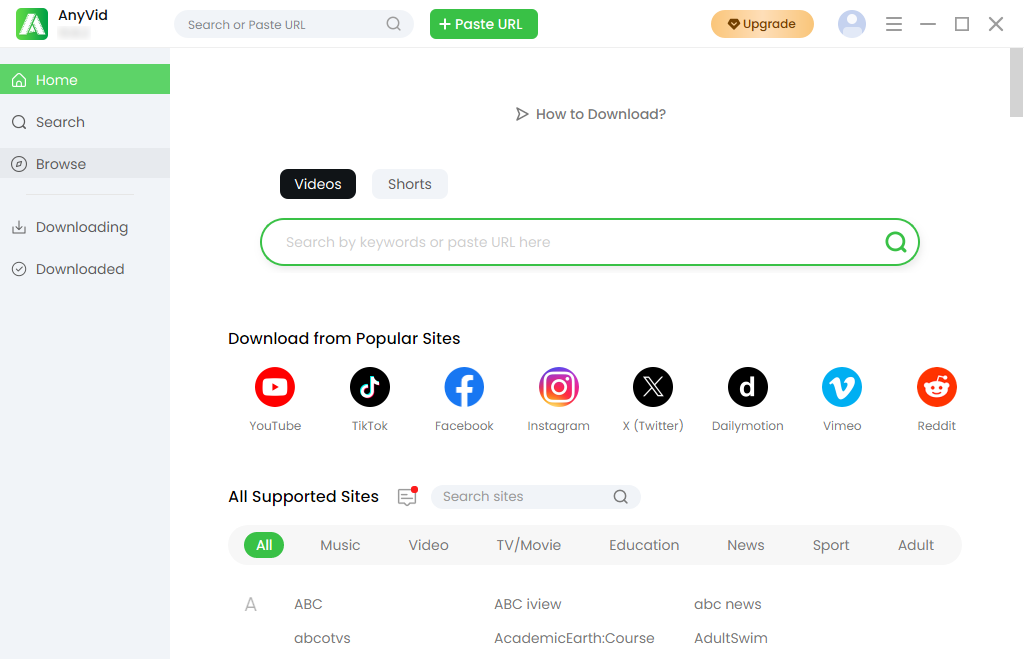Screen dimensions: 1024x659
Task: Click the magnifier icon in top search bar
Action: (x=393, y=24)
